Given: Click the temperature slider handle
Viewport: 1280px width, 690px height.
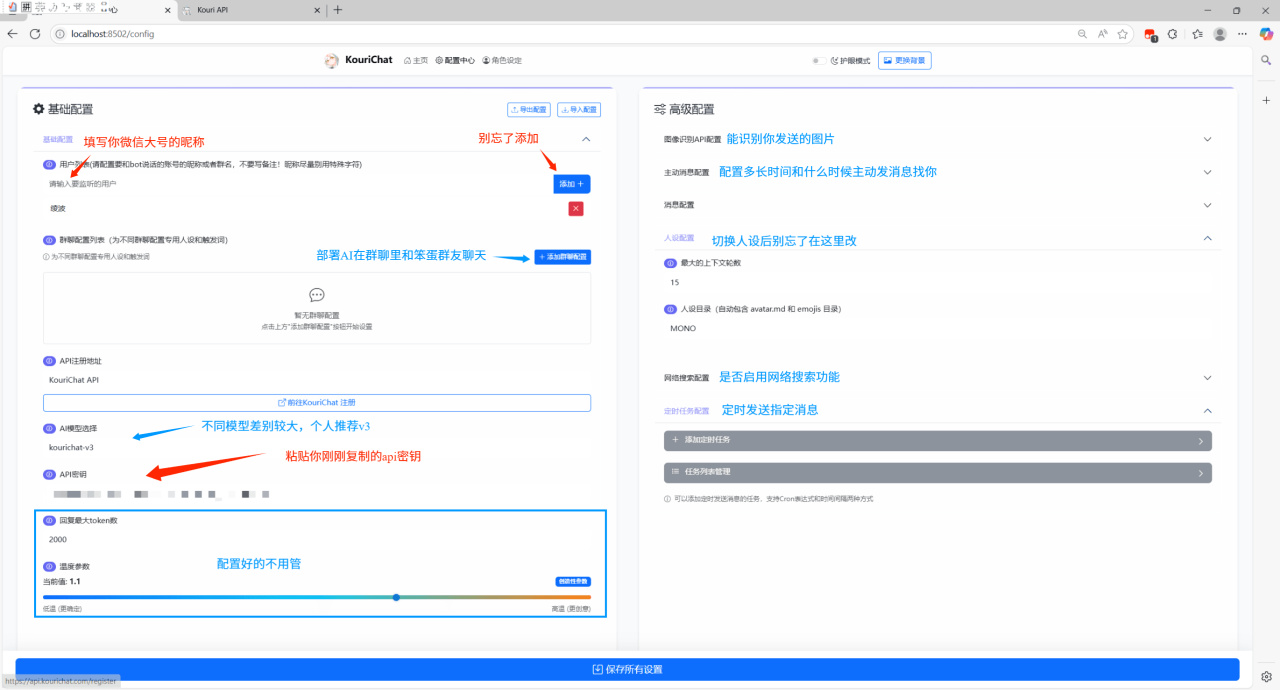Looking at the screenshot, I should click(x=396, y=597).
